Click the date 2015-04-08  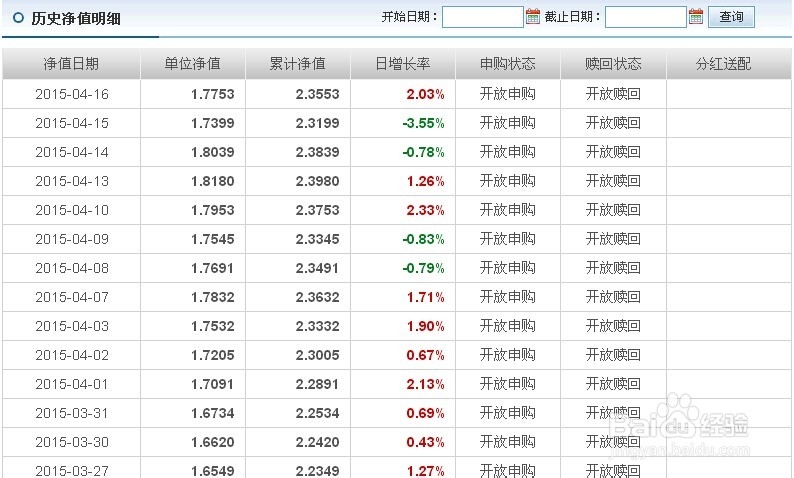point(72,268)
